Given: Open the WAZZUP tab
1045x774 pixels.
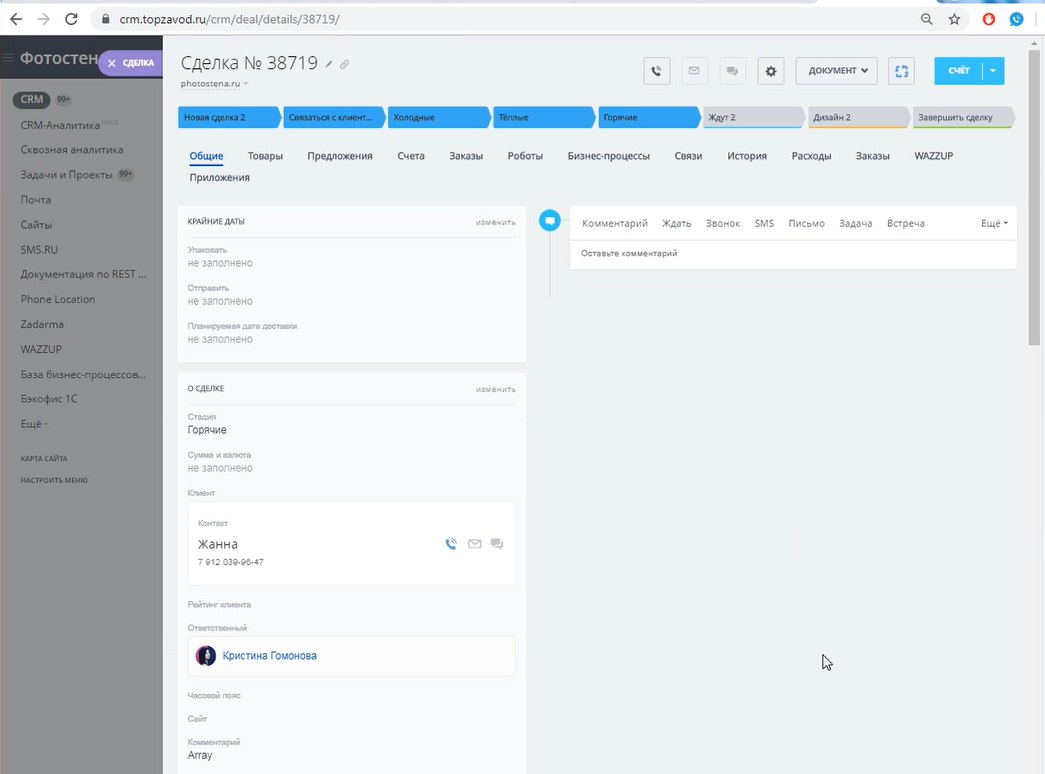Looking at the screenshot, I should coord(934,156).
